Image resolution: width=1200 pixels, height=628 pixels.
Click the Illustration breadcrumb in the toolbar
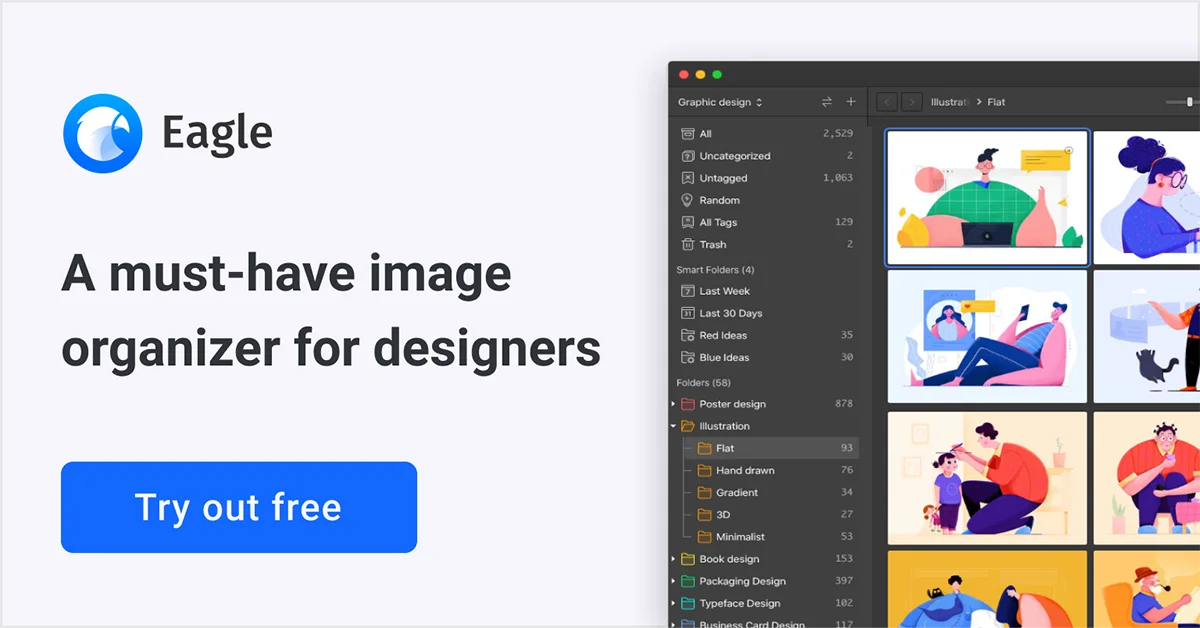[950, 102]
